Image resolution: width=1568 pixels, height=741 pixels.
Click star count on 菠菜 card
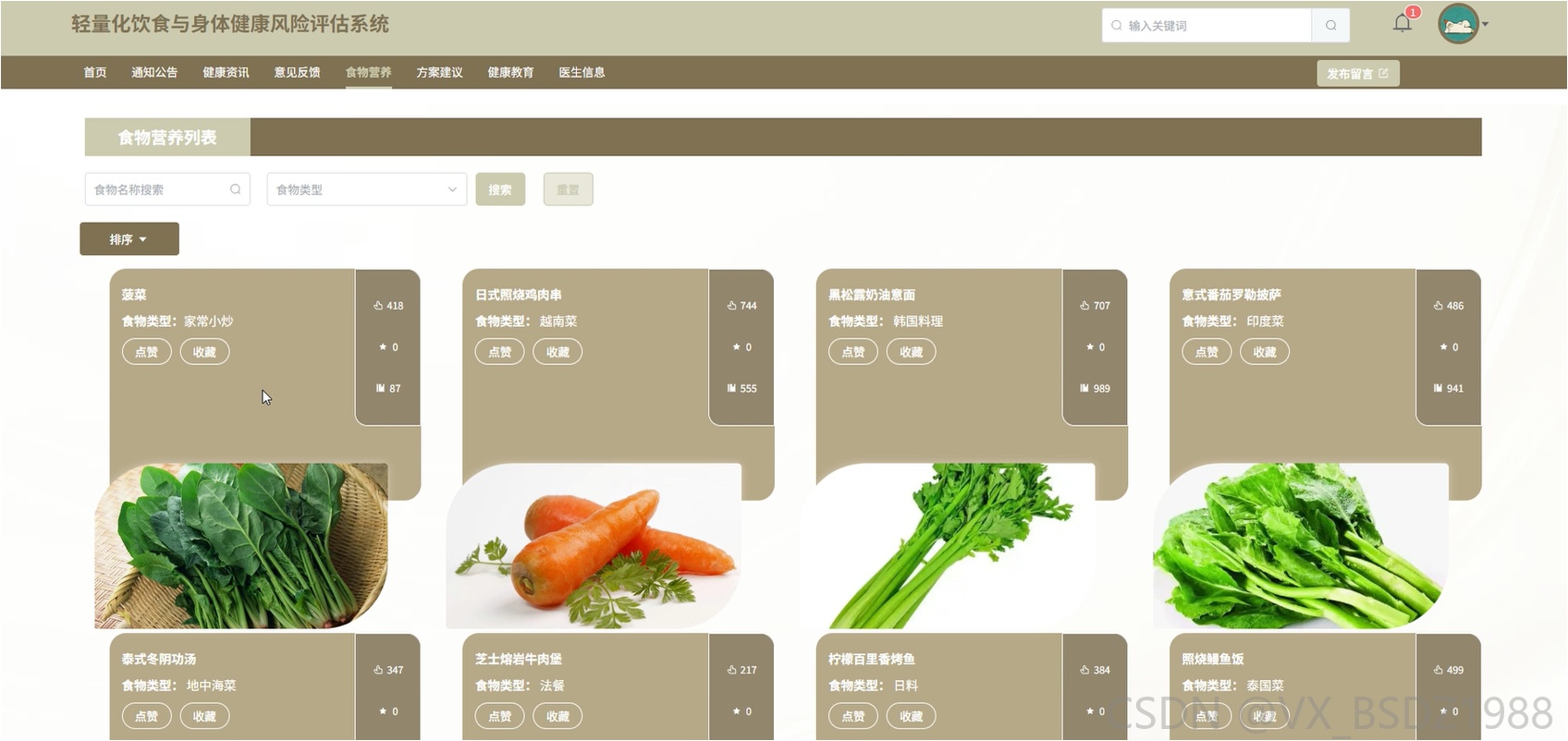[388, 347]
